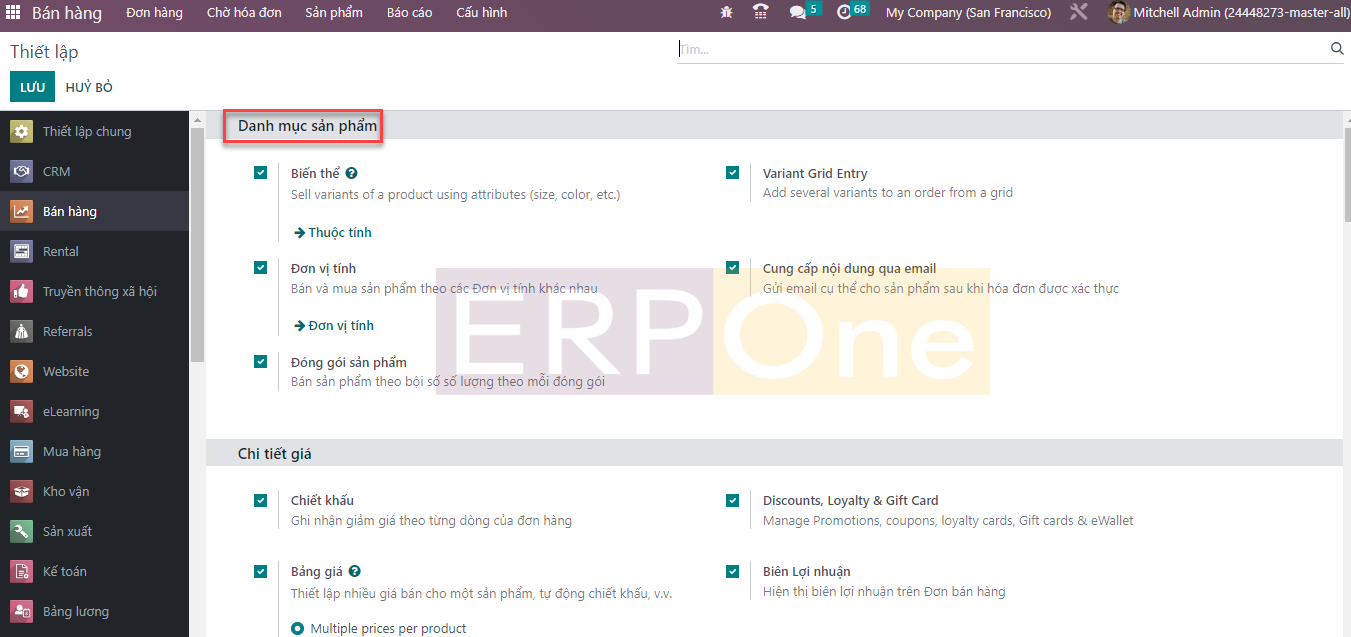The height and width of the screenshot is (637, 1351).
Task: Open the phone VoIP icon
Action: point(761,13)
